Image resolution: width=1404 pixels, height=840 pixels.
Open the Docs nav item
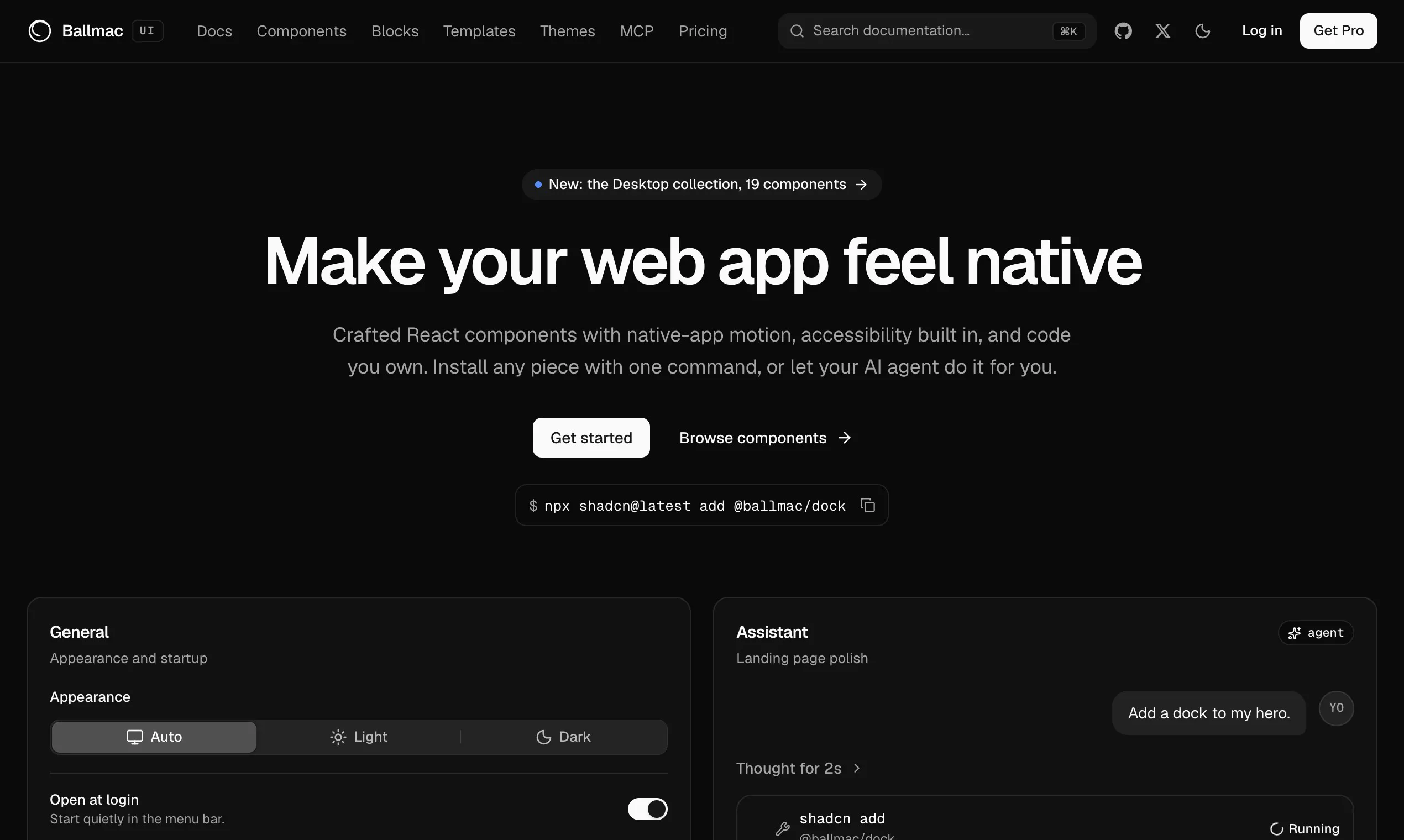coord(214,30)
